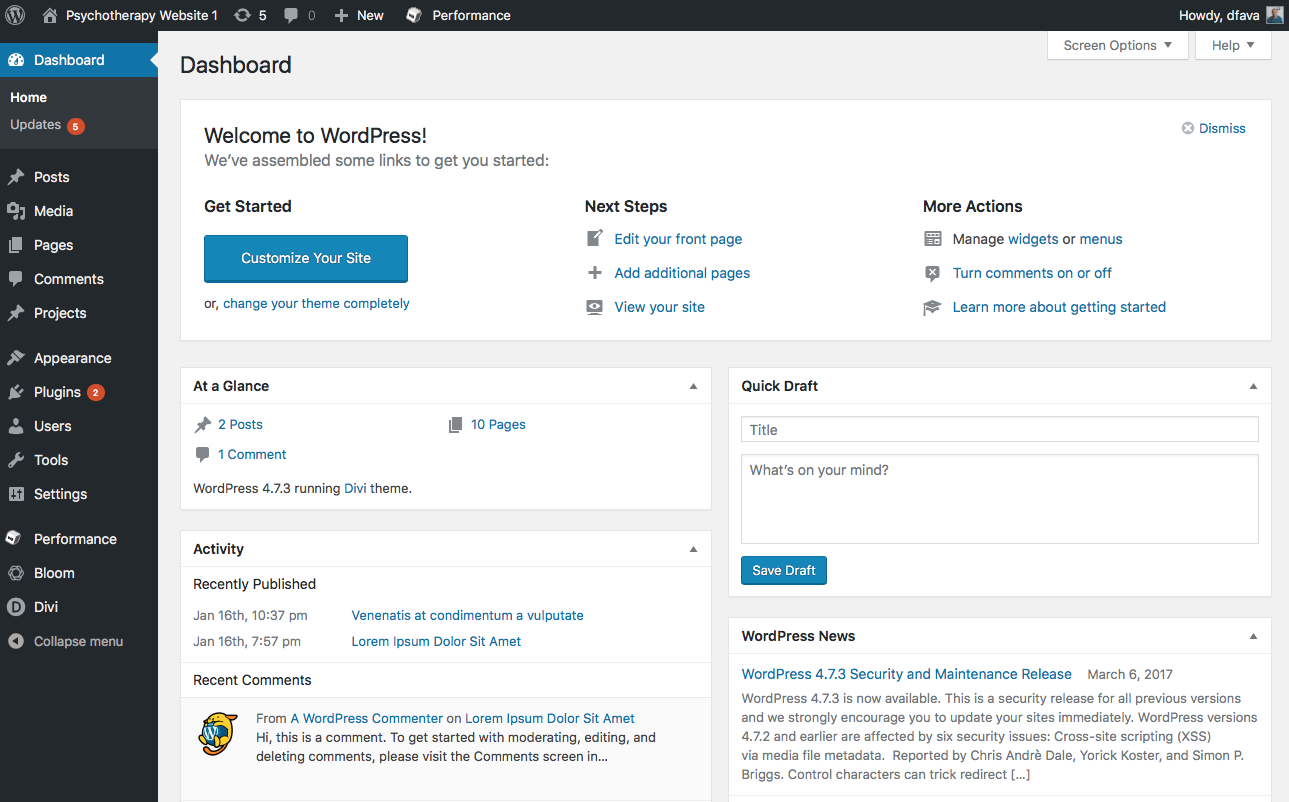This screenshot has height=802, width=1289.
Task: Open the 1 Comment link
Action: 252,454
